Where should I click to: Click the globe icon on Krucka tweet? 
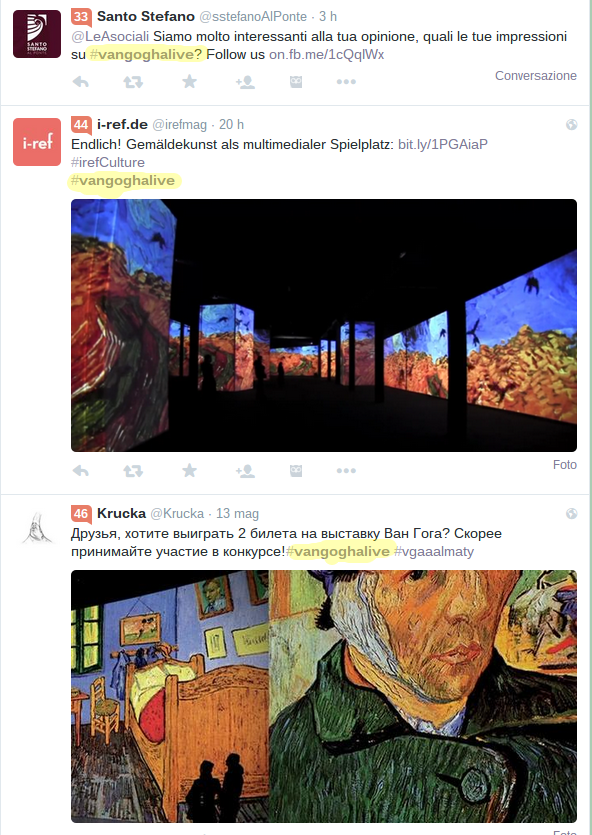(x=572, y=513)
